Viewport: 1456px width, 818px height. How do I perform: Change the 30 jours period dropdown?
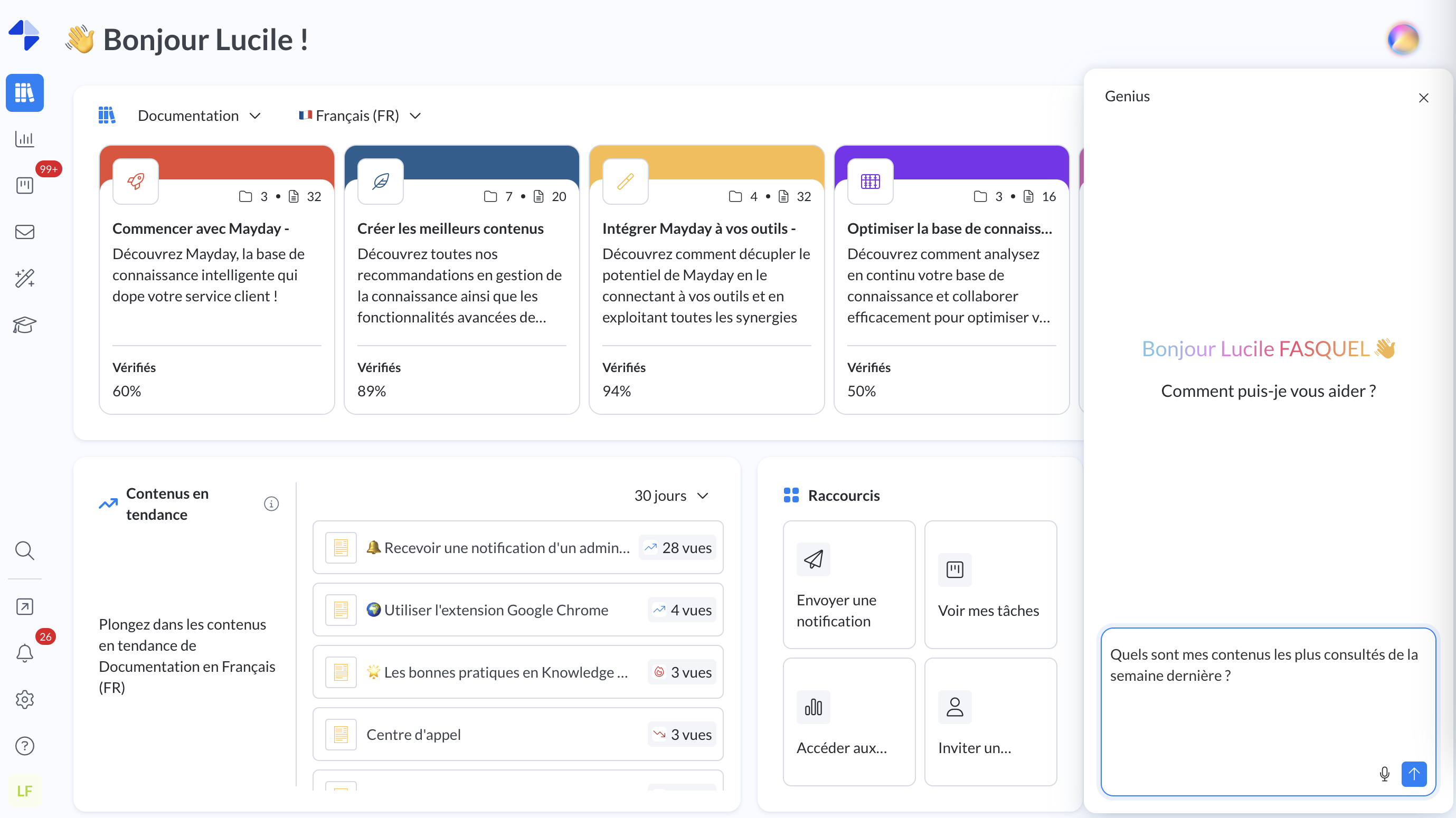[671, 496]
